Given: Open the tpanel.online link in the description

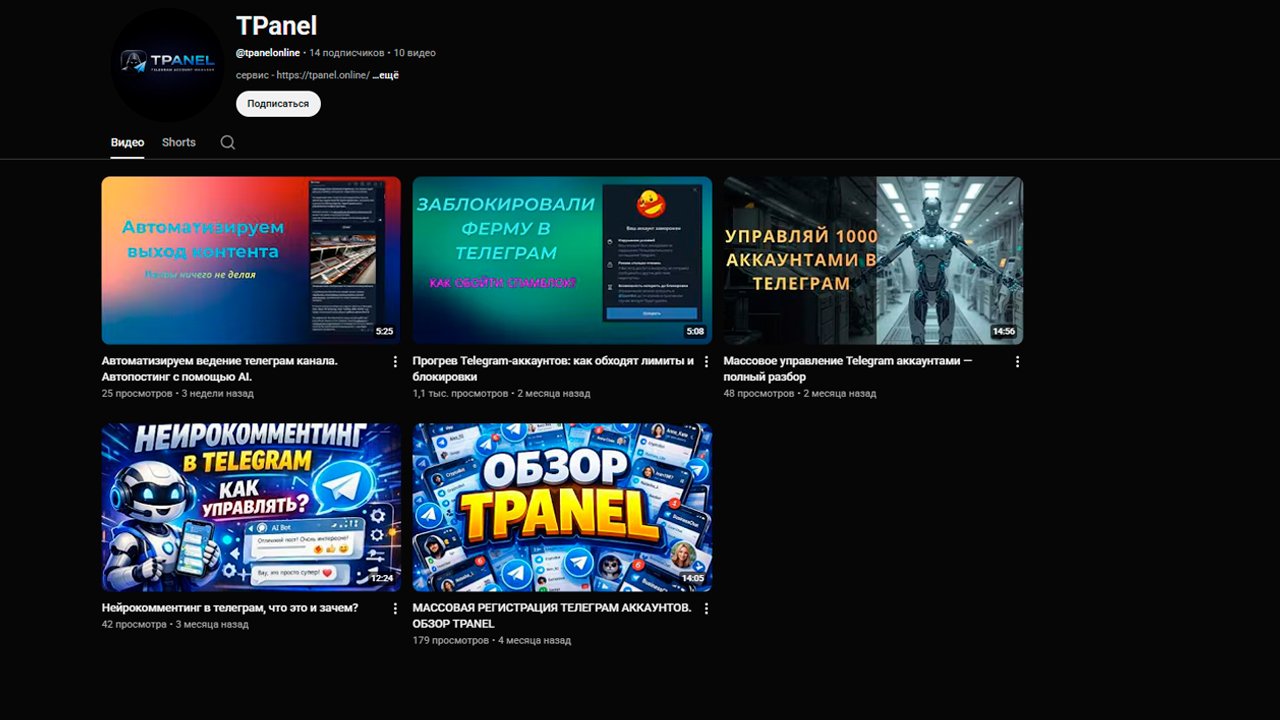Looking at the screenshot, I should tap(323, 75).
